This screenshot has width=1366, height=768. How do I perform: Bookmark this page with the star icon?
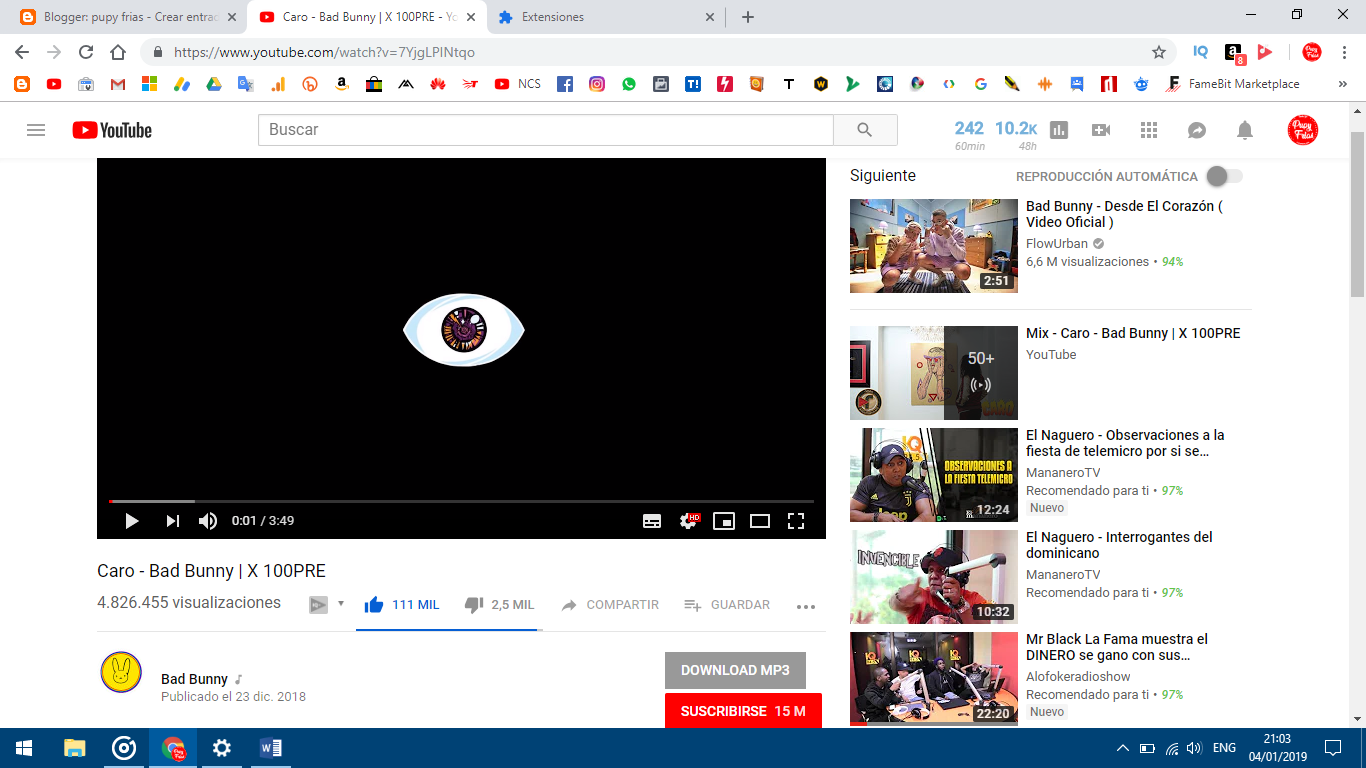click(x=1159, y=52)
